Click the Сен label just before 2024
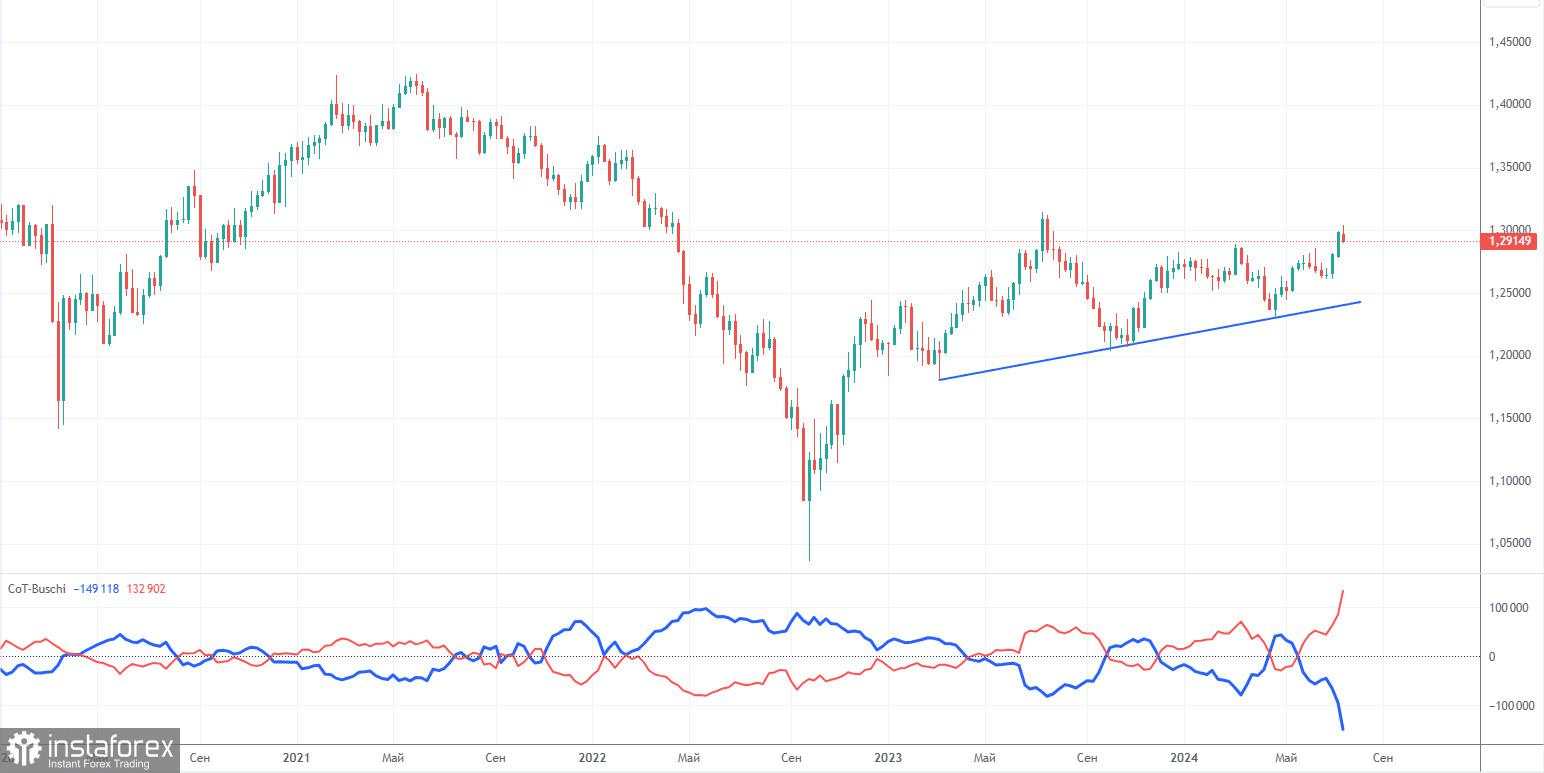 [1087, 758]
